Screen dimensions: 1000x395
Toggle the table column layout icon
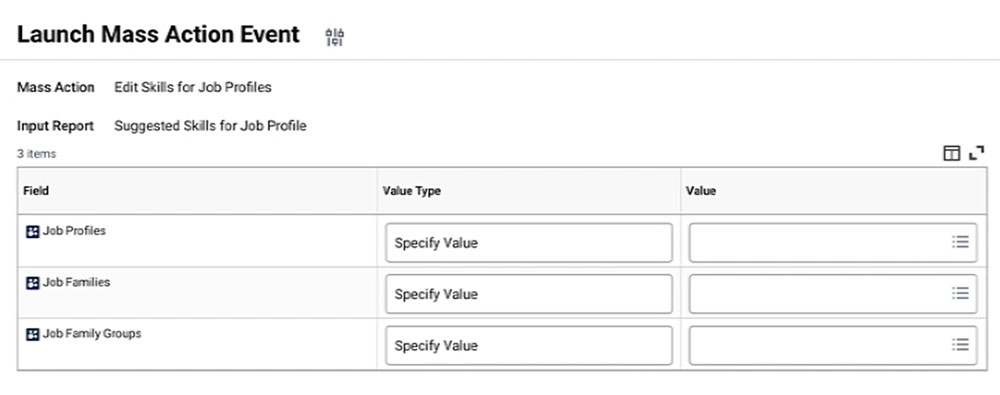click(x=951, y=153)
